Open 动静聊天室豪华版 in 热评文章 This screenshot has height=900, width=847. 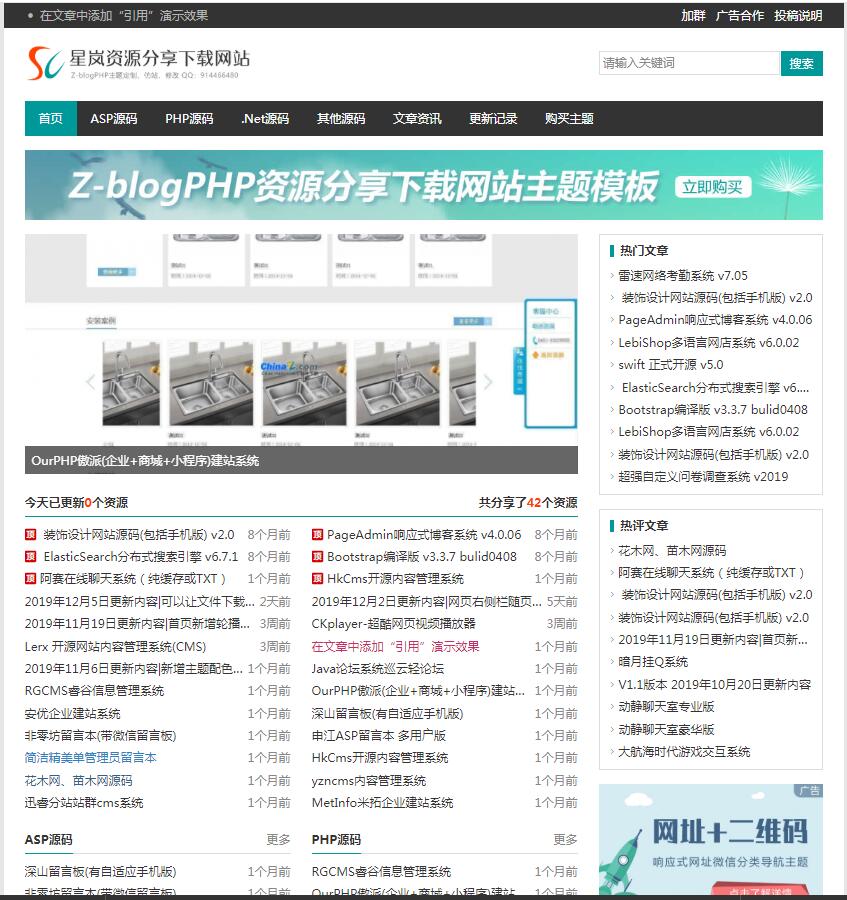(x=666, y=730)
